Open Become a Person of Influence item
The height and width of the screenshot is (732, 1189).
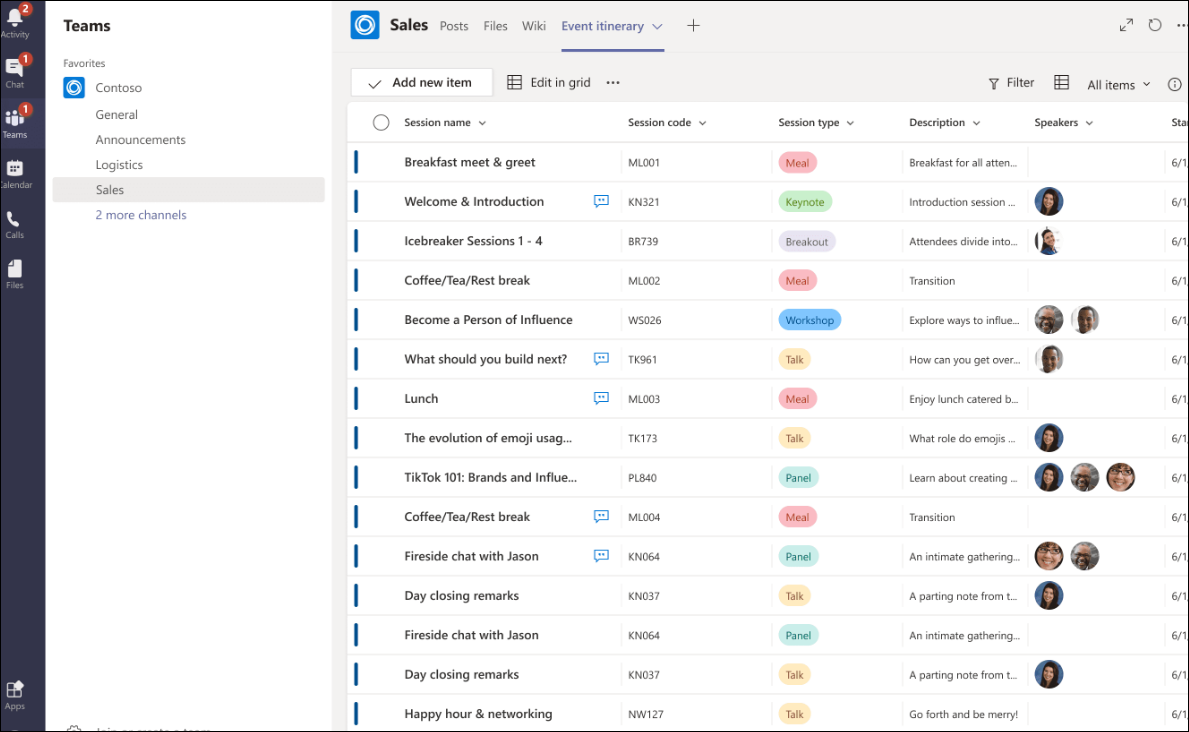coord(488,320)
